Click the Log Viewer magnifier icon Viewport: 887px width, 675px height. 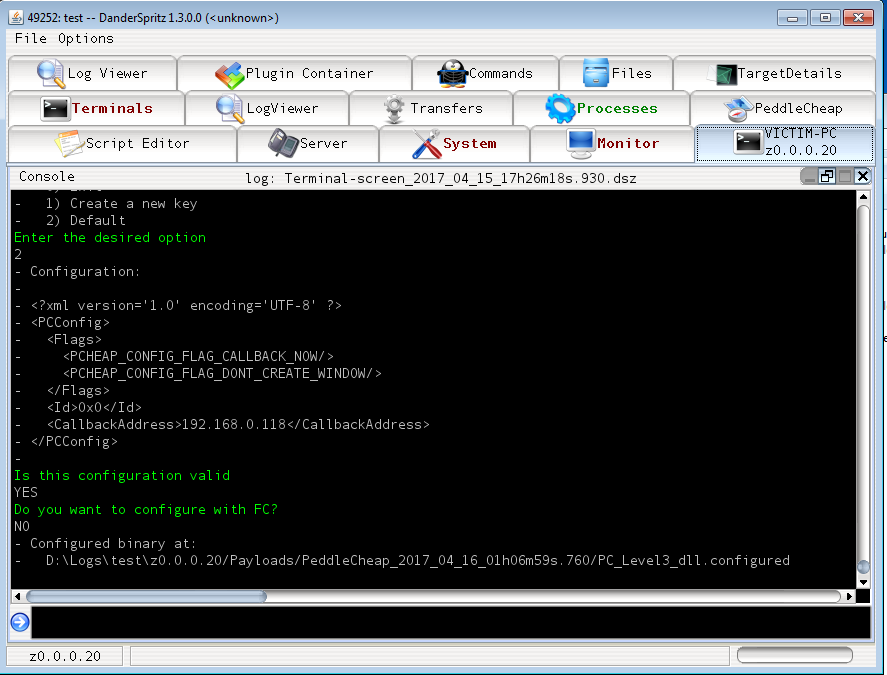[x=50, y=74]
